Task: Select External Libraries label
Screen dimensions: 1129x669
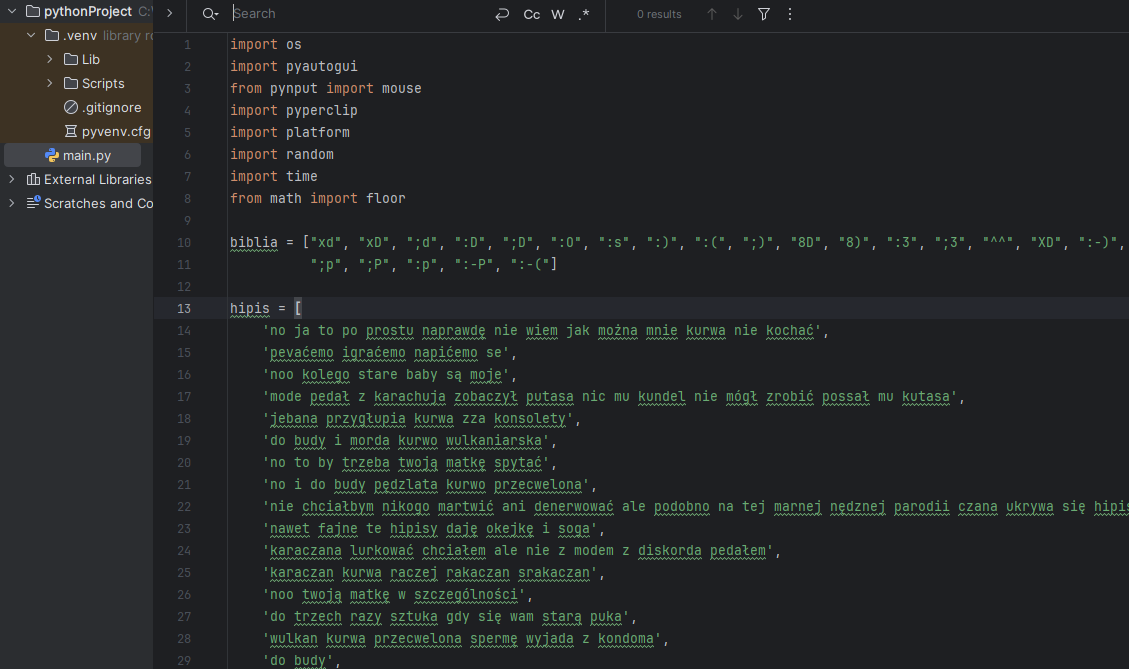Action: (98, 179)
